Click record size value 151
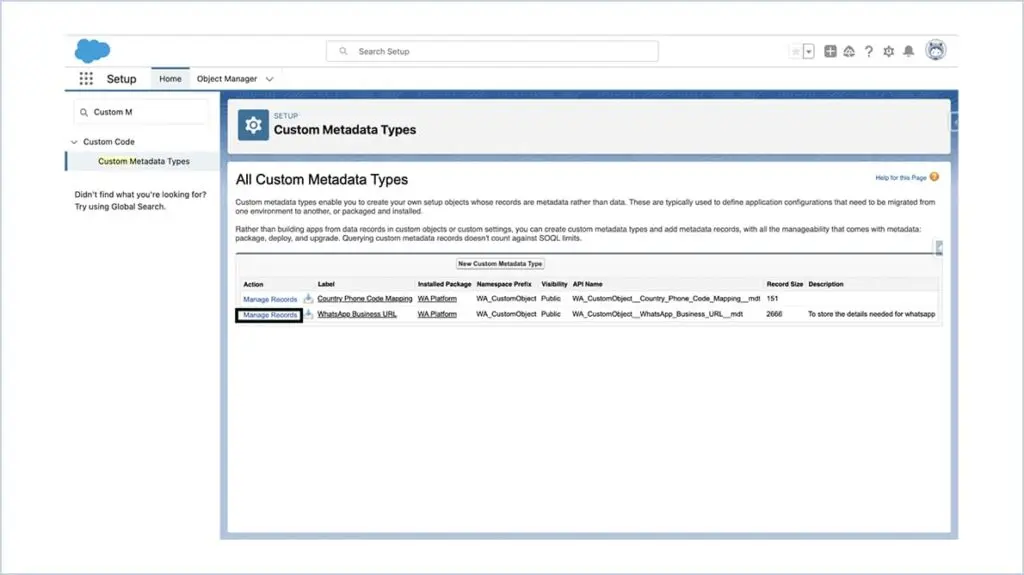Viewport: 1024px width, 575px height. [x=772, y=299]
